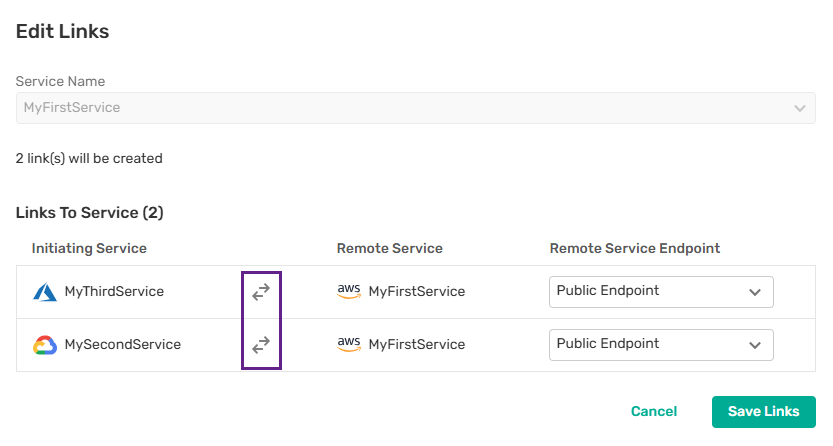Screen dimensions: 833x446
Task: Select the MyThirdService initiating service name
Action: click(114, 292)
